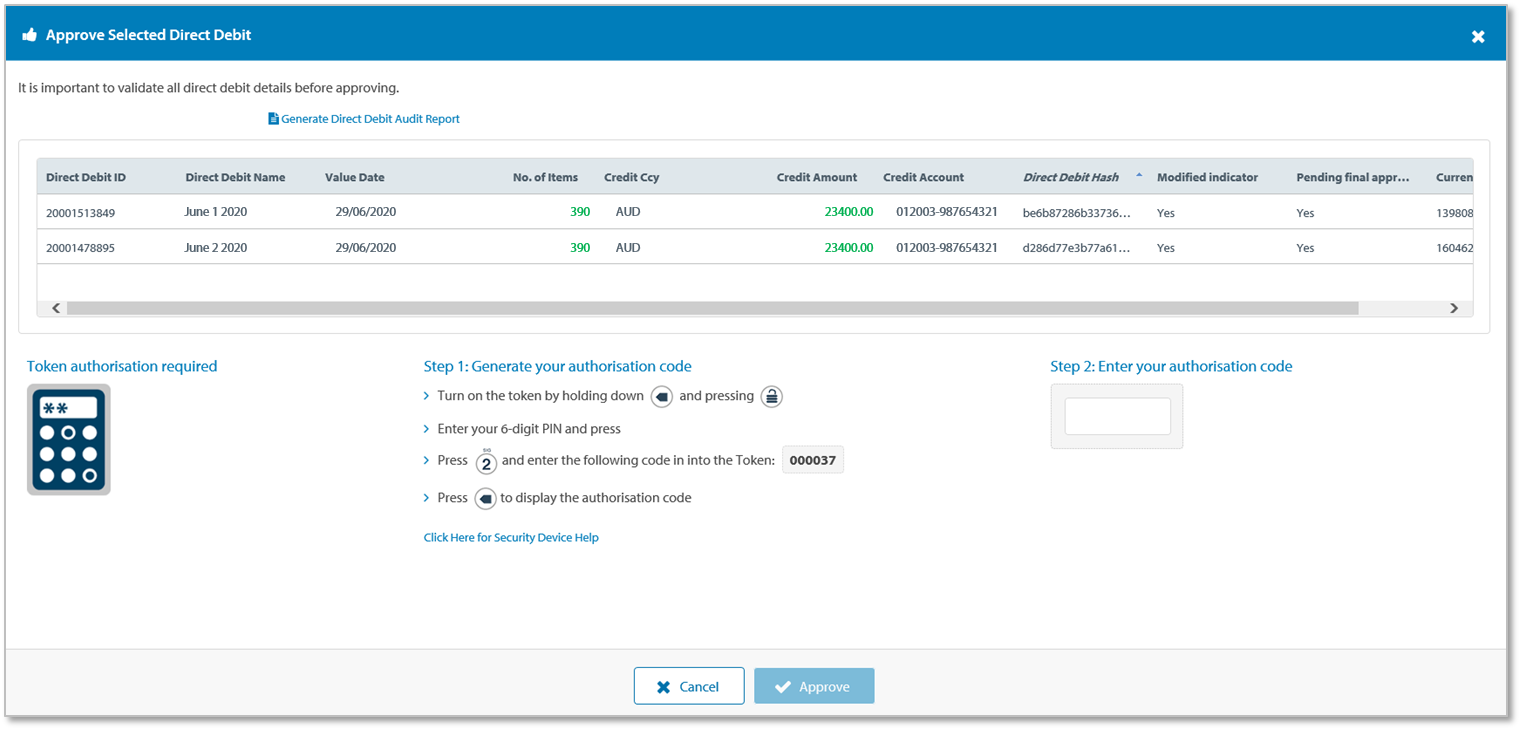
Task: Click the horizontal scrollbar thumb of the table
Action: [712, 309]
